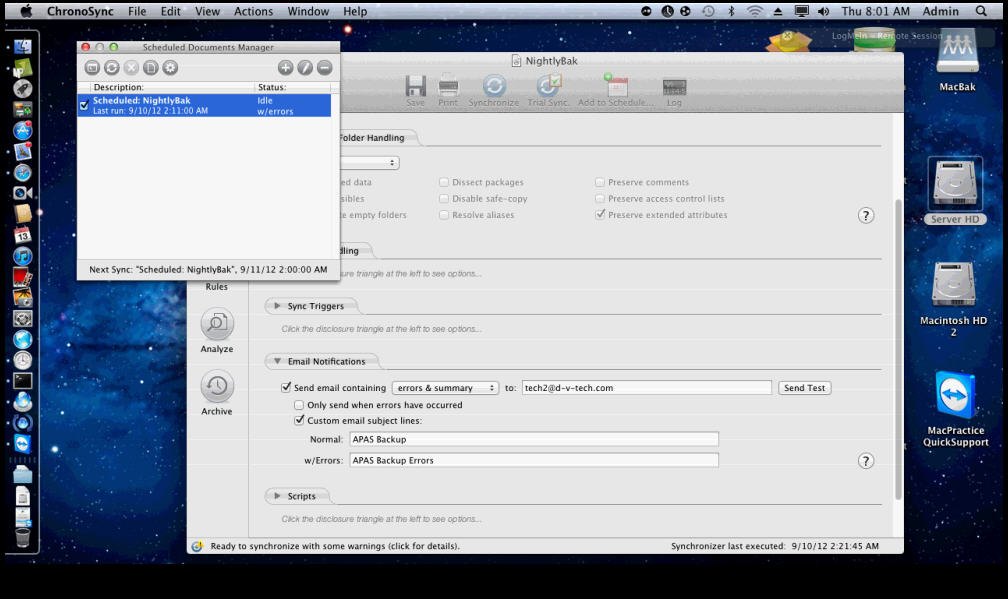This screenshot has height=599, width=1008.
Task: Open the File menu
Action: click(137, 11)
